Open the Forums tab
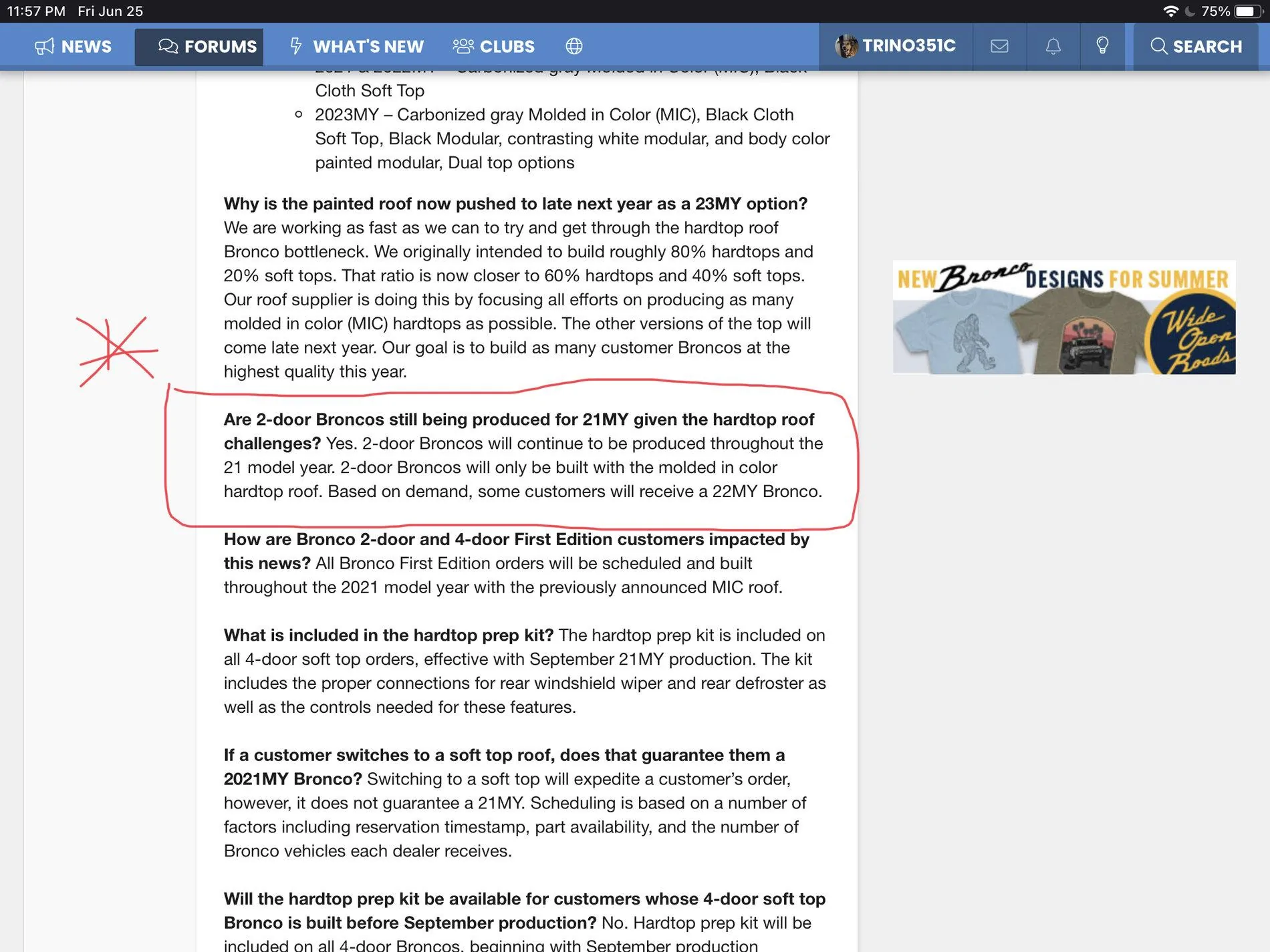The height and width of the screenshot is (952, 1270). [x=199, y=47]
